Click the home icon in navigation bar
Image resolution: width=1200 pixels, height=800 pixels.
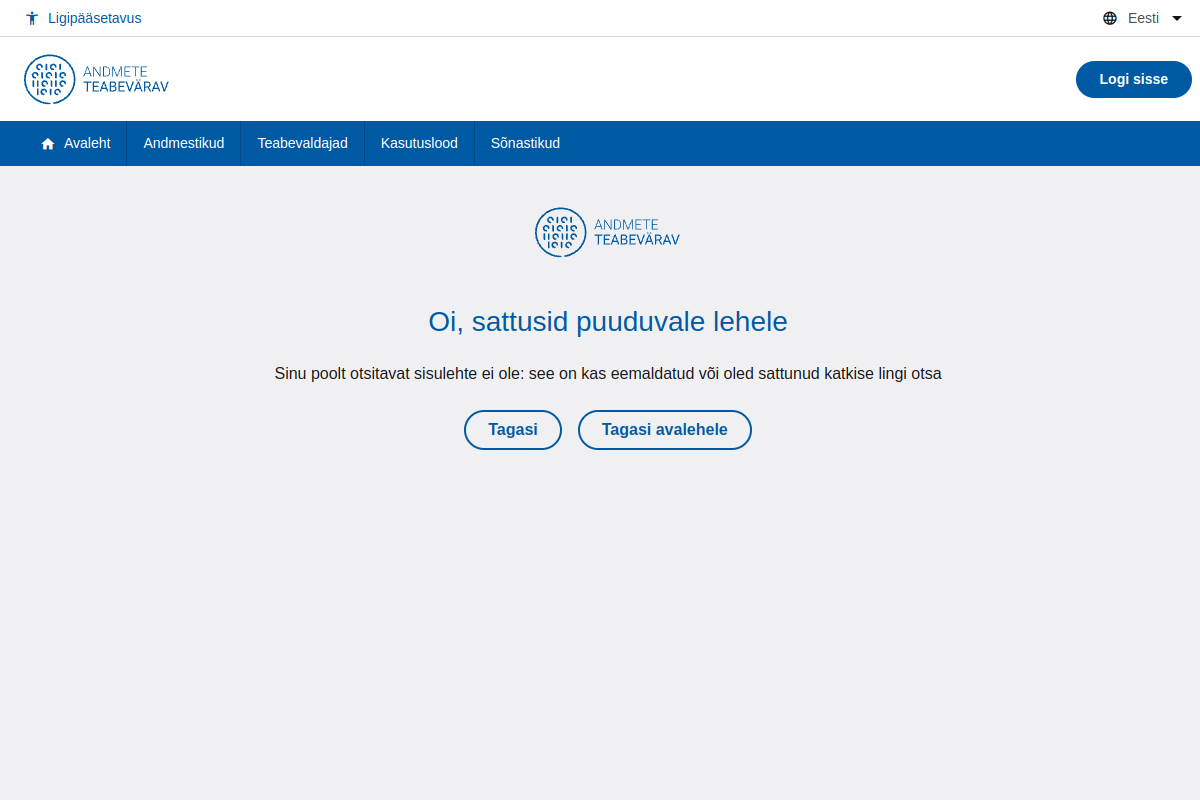click(x=48, y=144)
